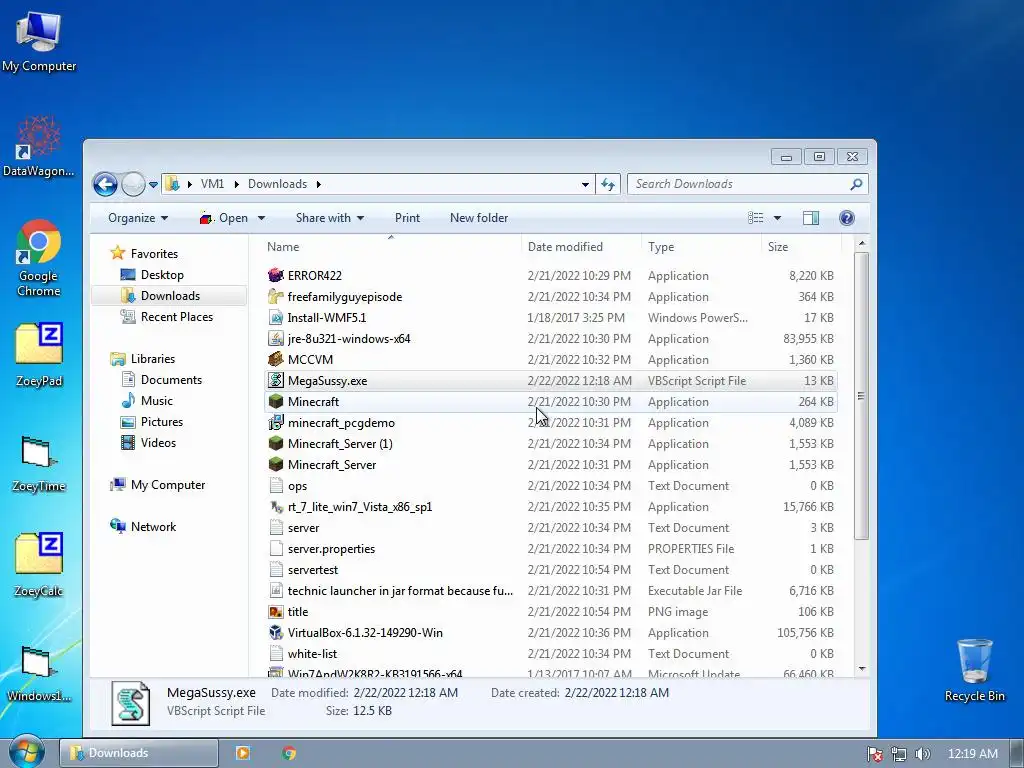Click the VM1 breadcrumb segment
This screenshot has width=1024, height=768.
(x=212, y=184)
